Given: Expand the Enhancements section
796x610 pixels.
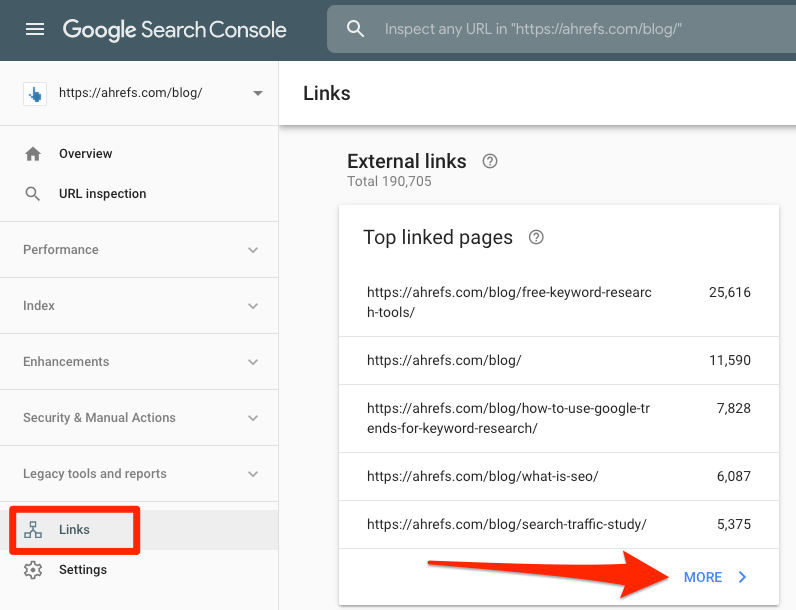Looking at the screenshot, I should click(x=253, y=362).
